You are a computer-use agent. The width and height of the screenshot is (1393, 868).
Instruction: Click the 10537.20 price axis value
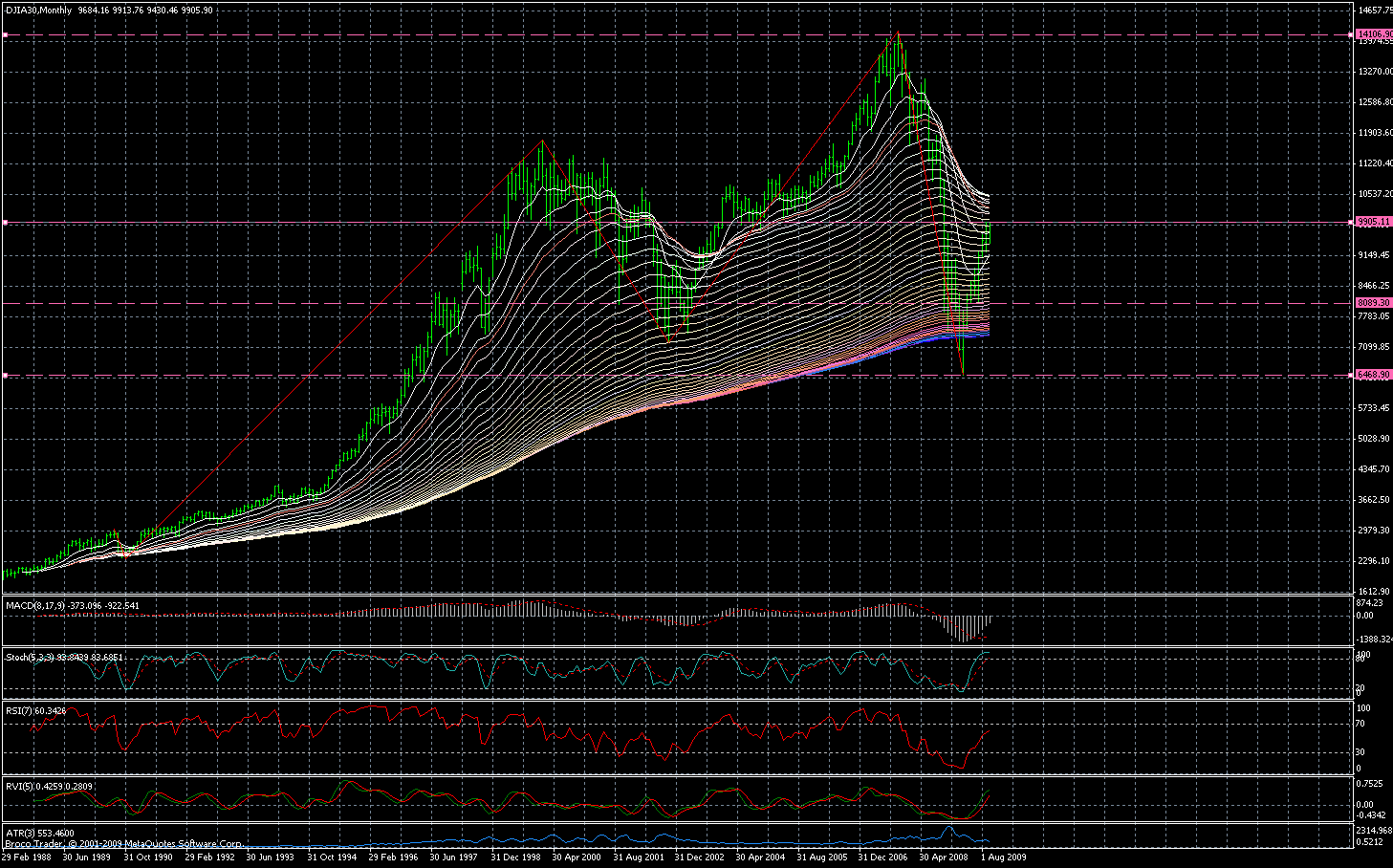1374,194
